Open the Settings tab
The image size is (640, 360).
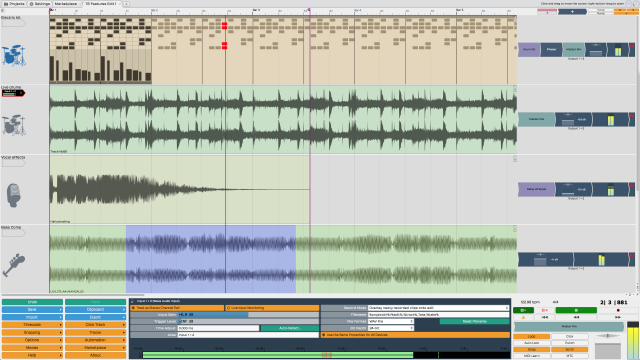coord(40,4)
